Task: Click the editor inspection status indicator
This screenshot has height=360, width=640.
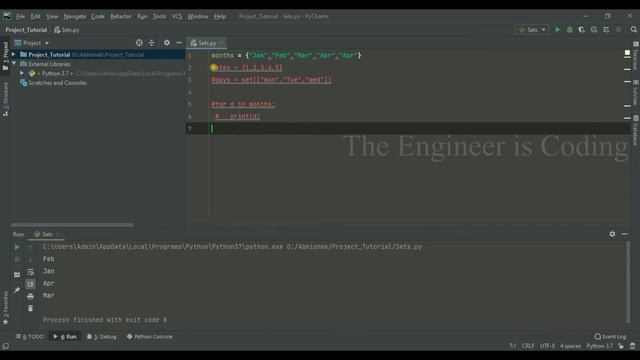Action: click(x=627, y=53)
